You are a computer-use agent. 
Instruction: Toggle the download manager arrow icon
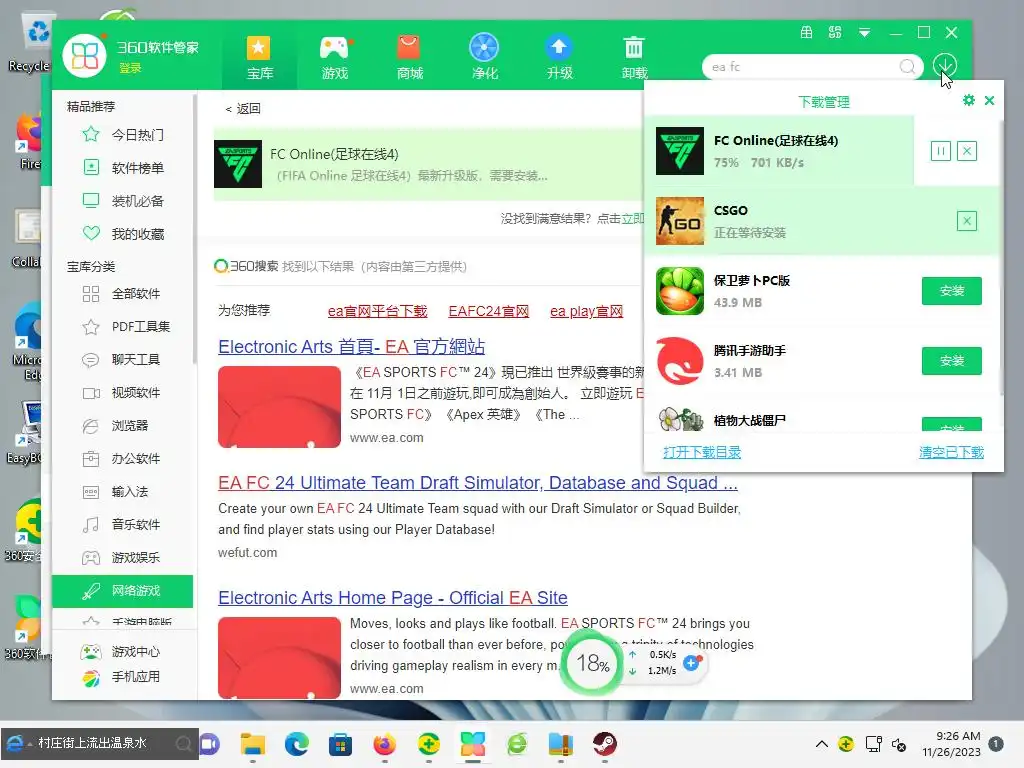pyautogui.click(x=944, y=65)
